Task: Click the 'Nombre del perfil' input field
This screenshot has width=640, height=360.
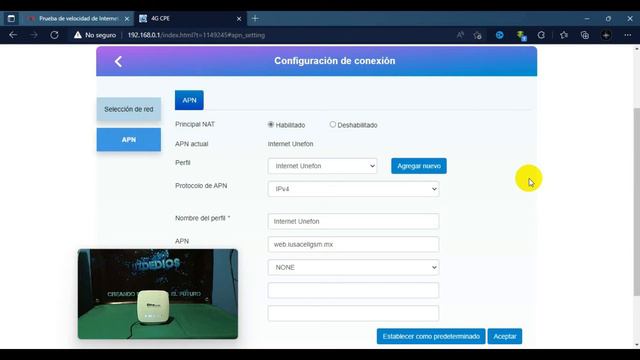Action: tap(353, 221)
